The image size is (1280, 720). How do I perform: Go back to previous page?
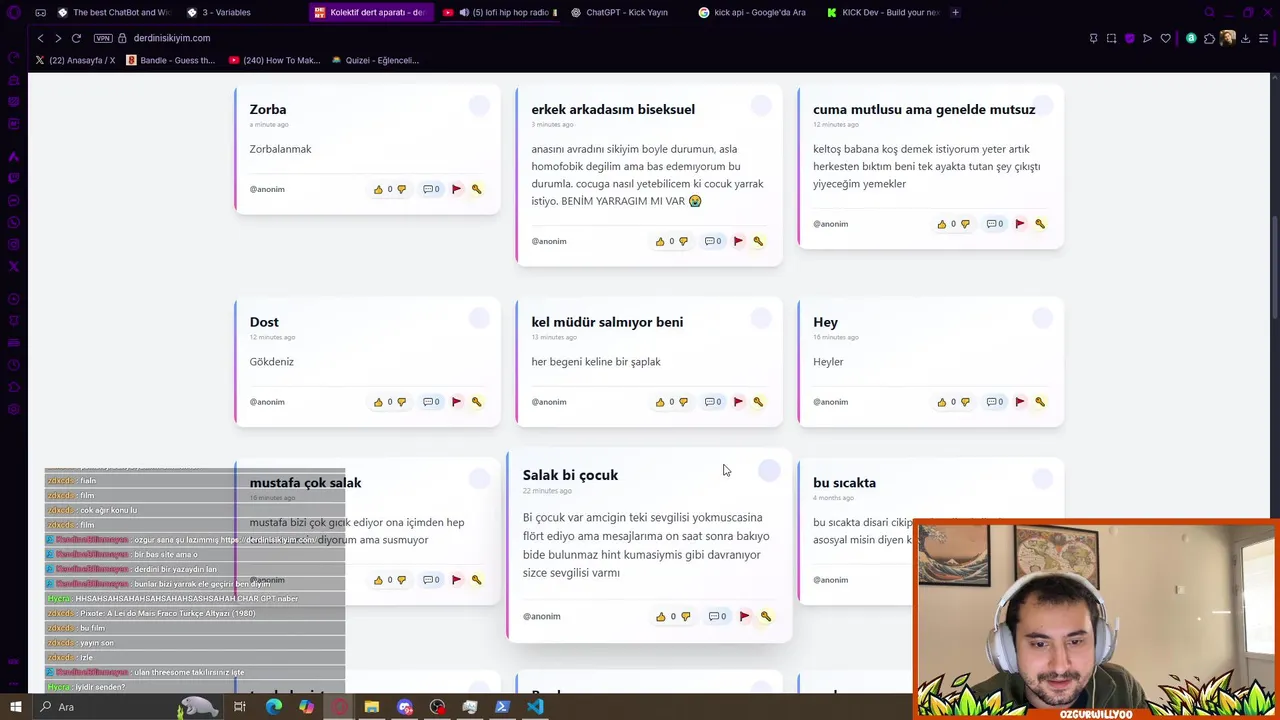coord(40,38)
